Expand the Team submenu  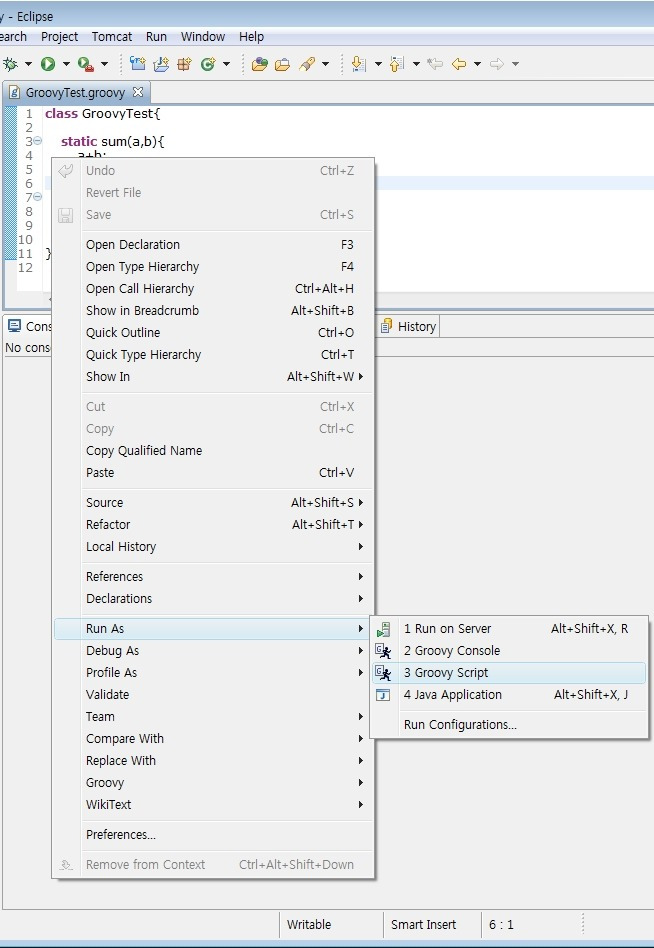213,716
